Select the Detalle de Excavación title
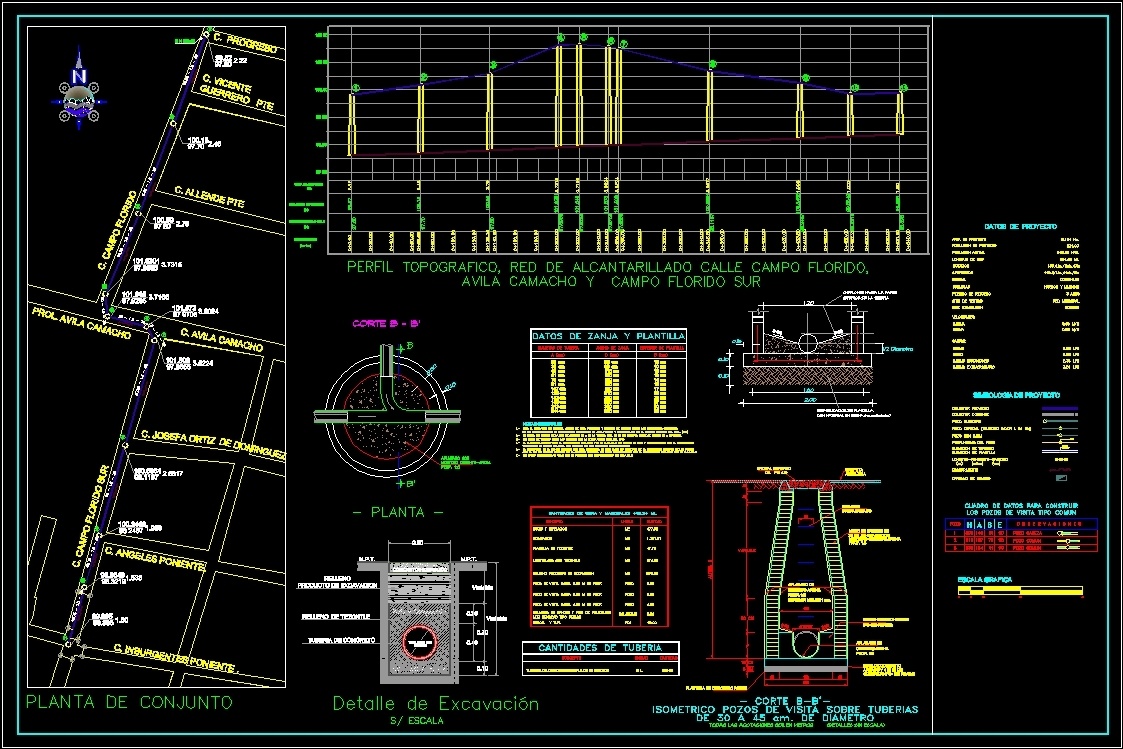1123x749 pixels. pyautogui.click(x=434, y=702)
